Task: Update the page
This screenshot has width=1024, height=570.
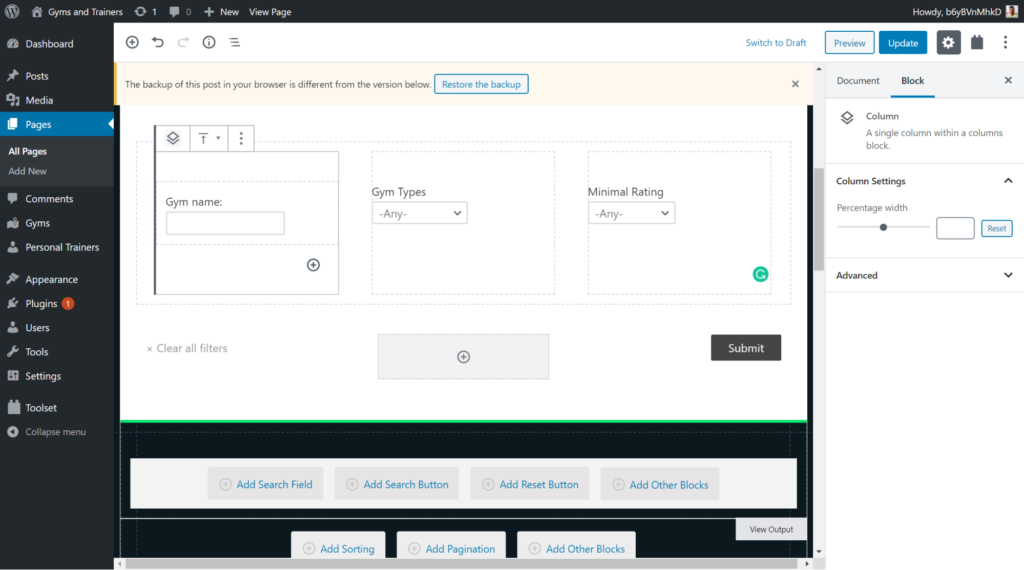Action: (903, 42)
